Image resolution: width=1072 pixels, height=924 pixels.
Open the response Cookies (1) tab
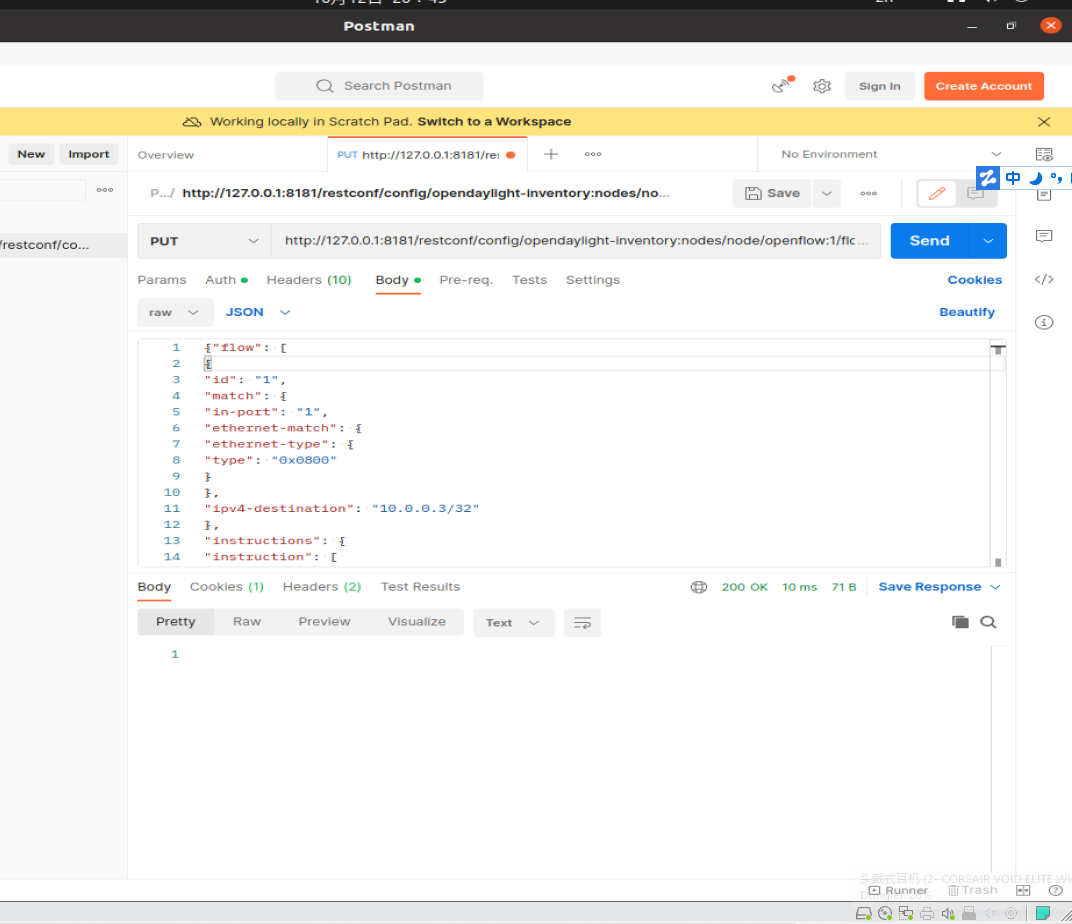pyautogui.click(x=227, y=587)
